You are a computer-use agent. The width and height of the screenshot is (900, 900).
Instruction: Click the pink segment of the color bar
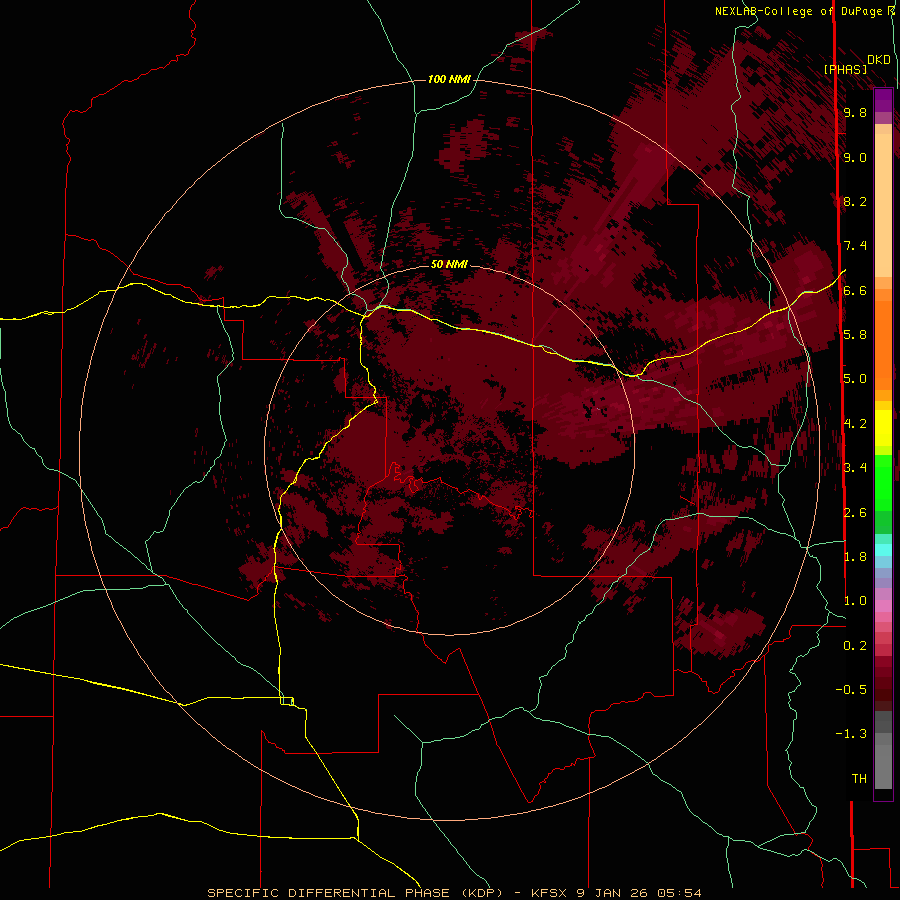click(x=883, y=606)
